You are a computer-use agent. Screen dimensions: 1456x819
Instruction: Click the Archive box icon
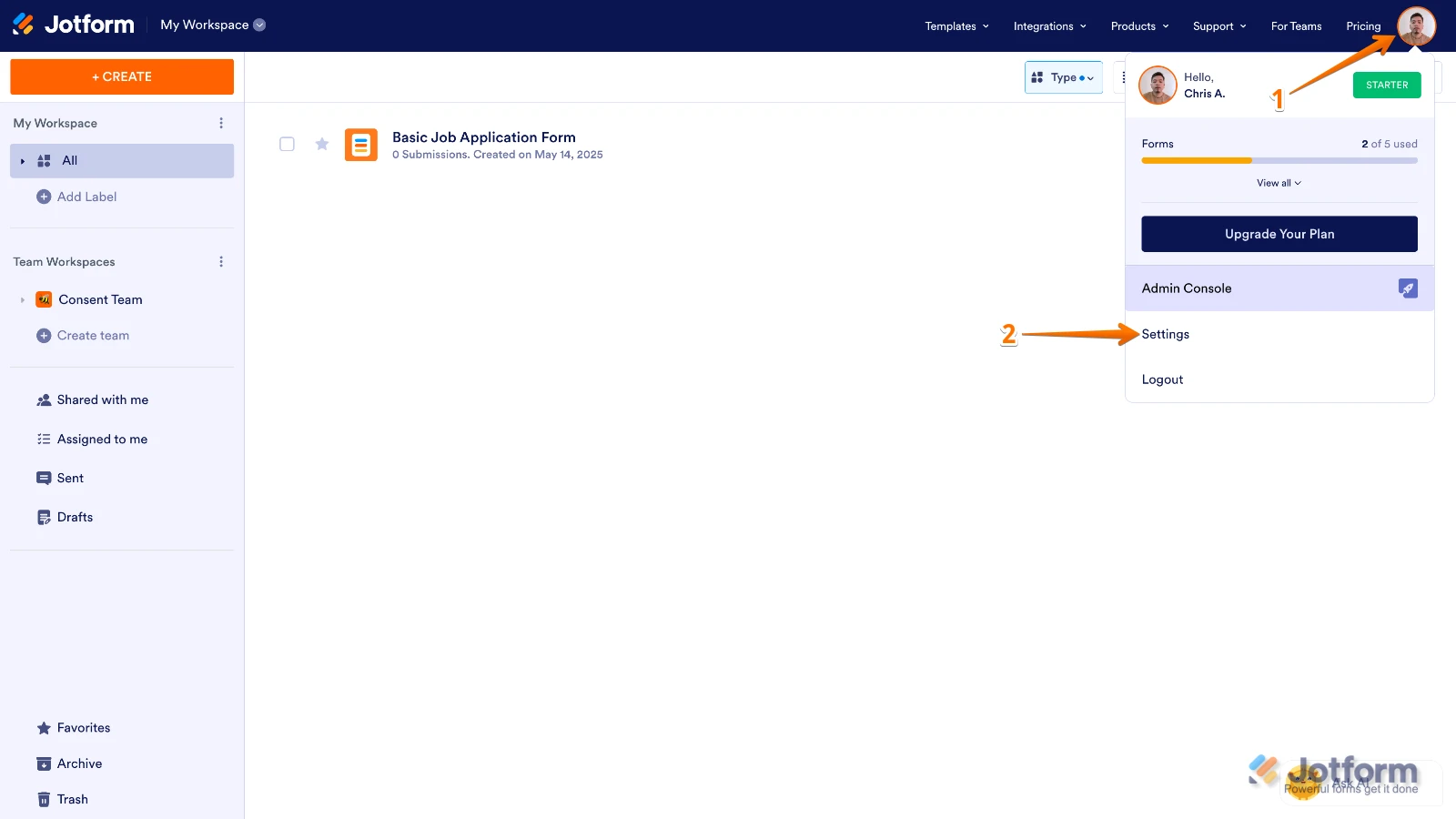pos(44,763)
